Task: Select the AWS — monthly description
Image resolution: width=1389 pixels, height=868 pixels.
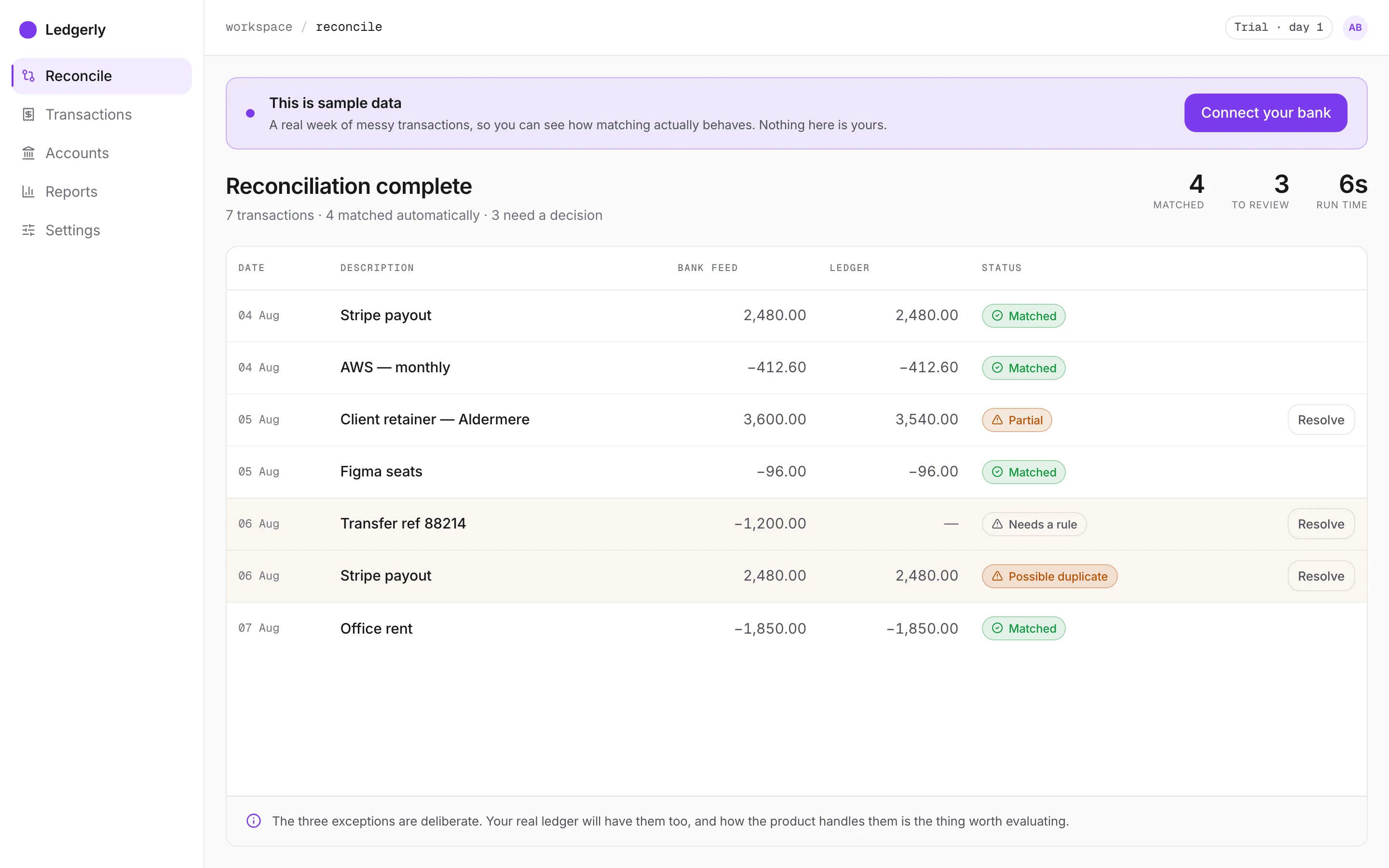Action: click(x=395, y=367)
